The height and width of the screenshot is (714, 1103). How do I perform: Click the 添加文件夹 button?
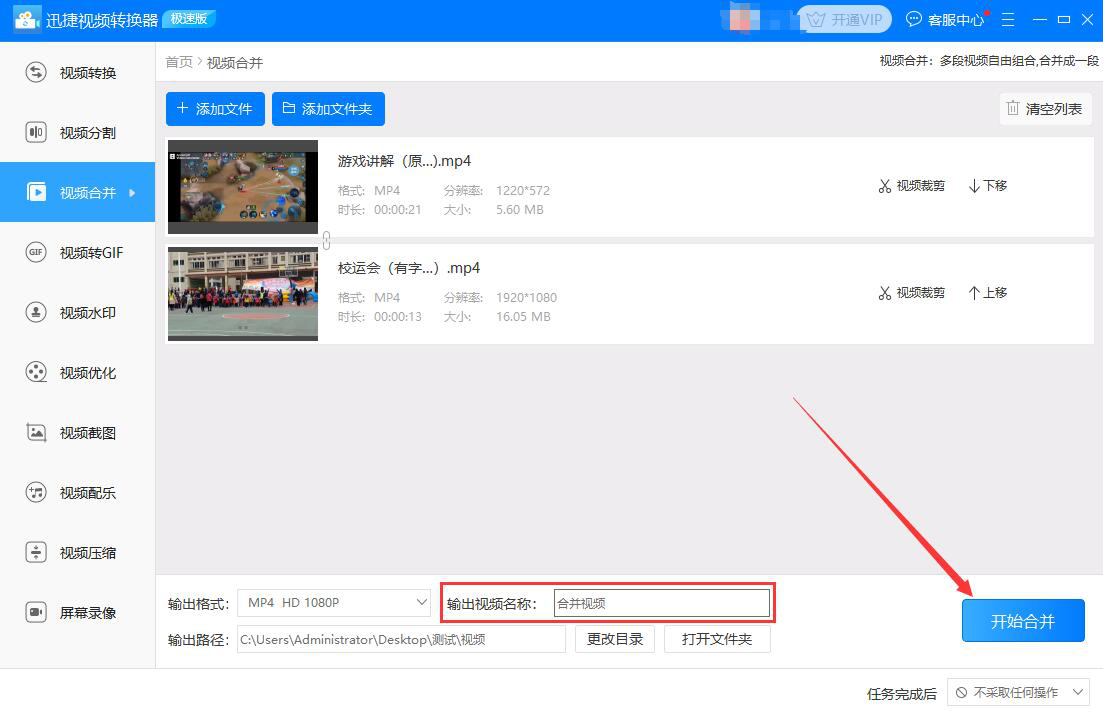328,109
